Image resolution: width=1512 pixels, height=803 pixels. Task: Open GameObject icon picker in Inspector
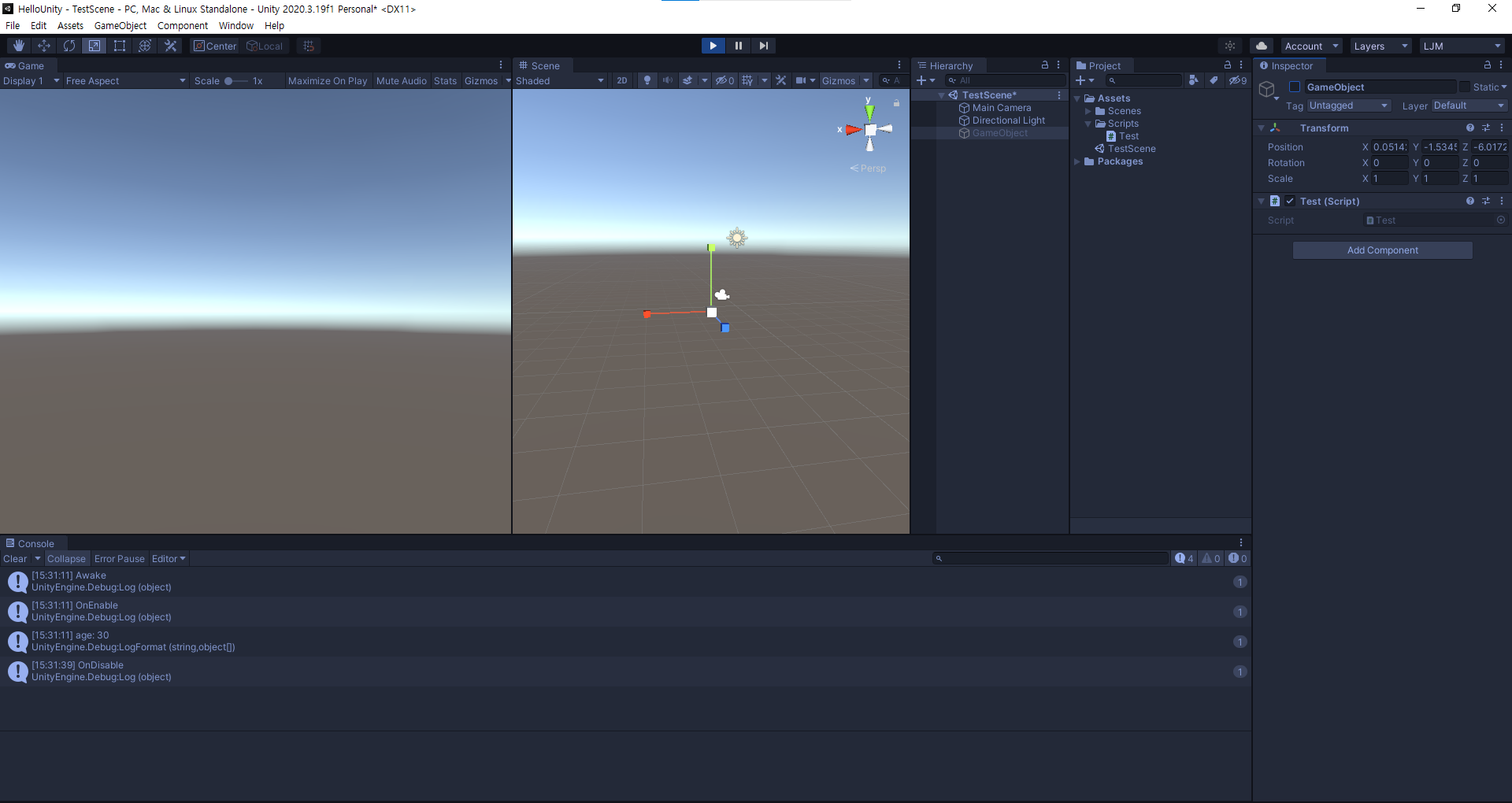tap(1268, 90)
